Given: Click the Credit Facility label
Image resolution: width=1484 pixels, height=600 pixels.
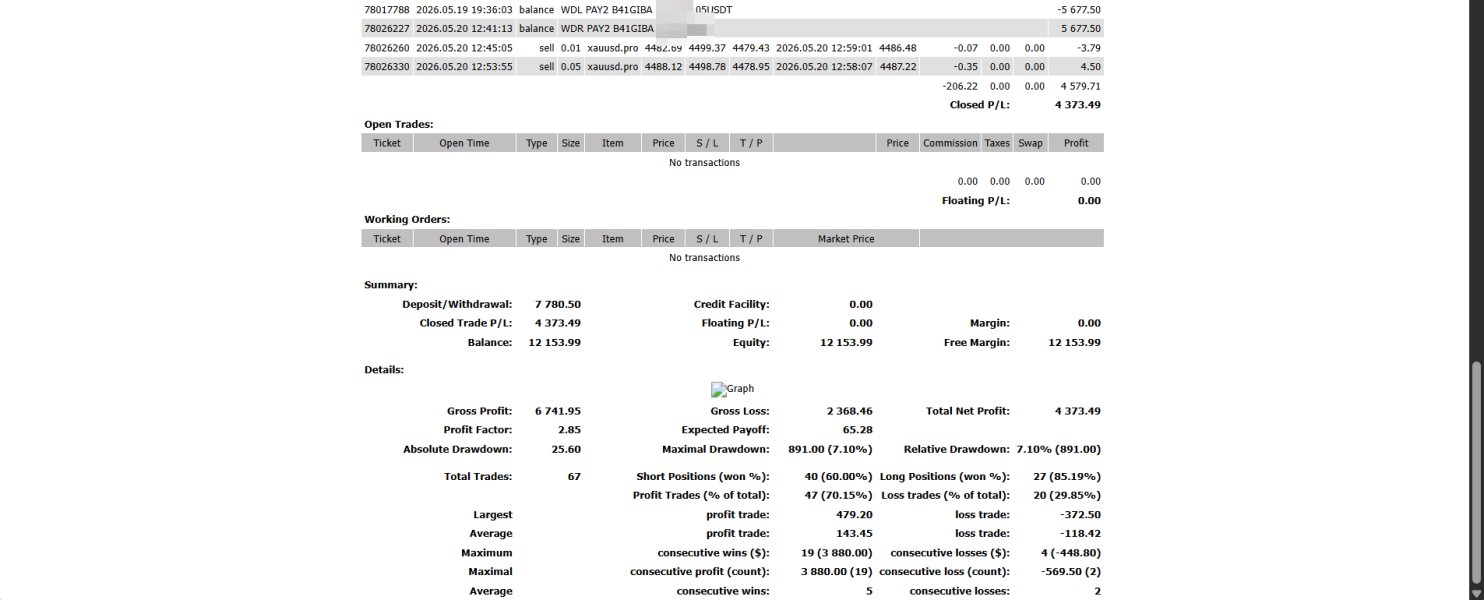Looking at the screenshot, I should [x=731, y=304].
